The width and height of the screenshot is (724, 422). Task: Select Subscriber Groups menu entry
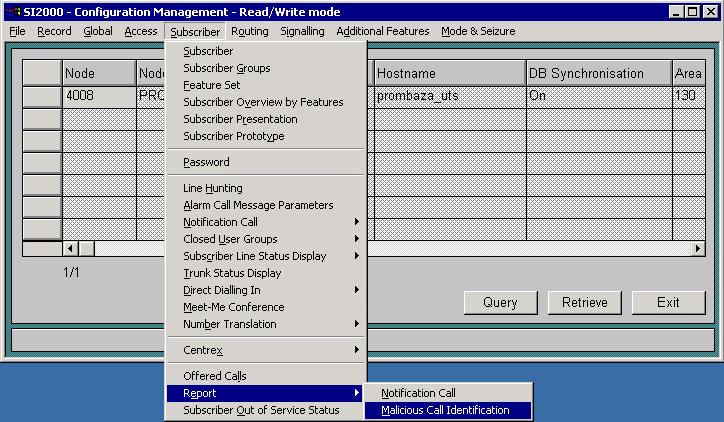226,68
